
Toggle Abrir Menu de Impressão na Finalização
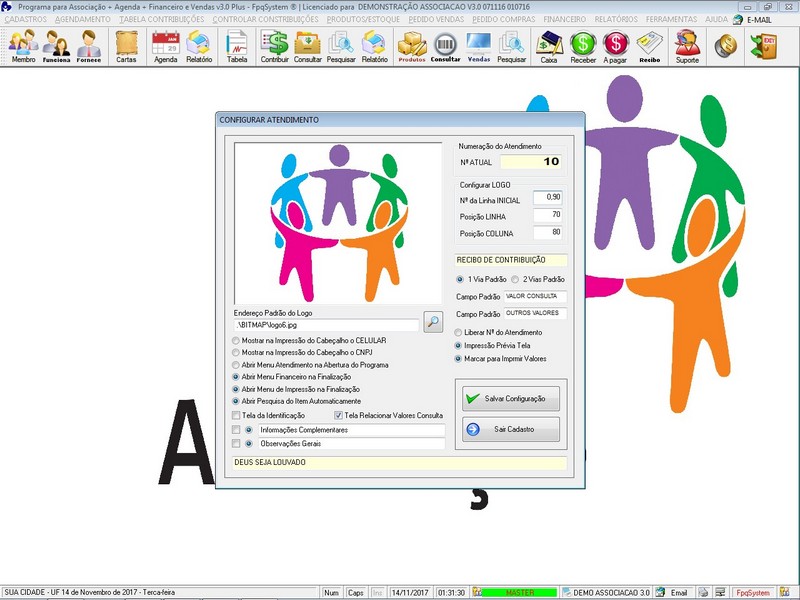(x=236, y=389)
